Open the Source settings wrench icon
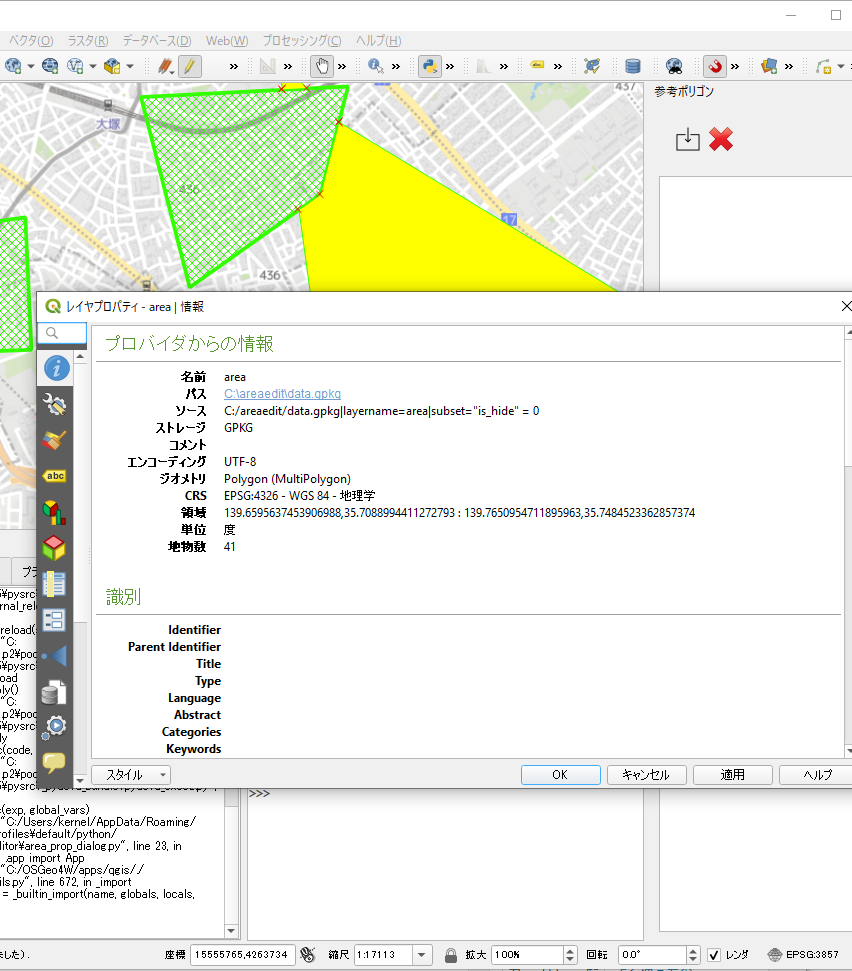 (55, 404)
